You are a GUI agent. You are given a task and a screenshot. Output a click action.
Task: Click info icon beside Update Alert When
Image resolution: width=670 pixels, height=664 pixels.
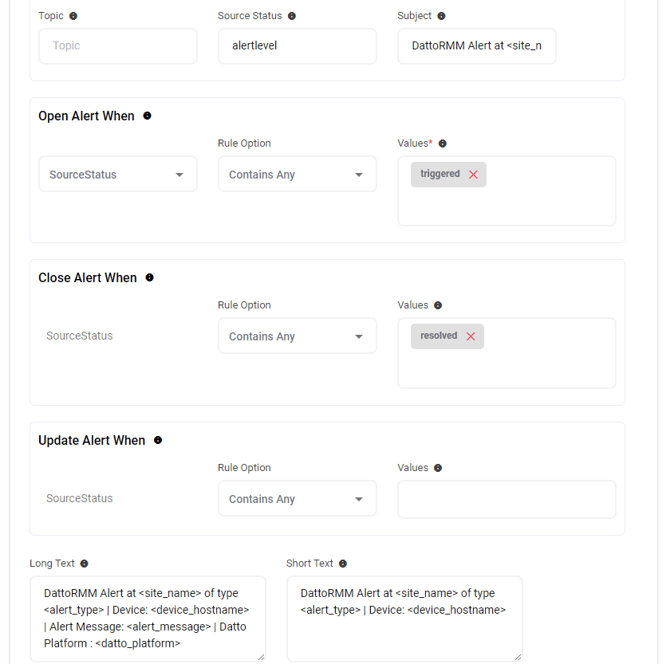pos(158,440)
